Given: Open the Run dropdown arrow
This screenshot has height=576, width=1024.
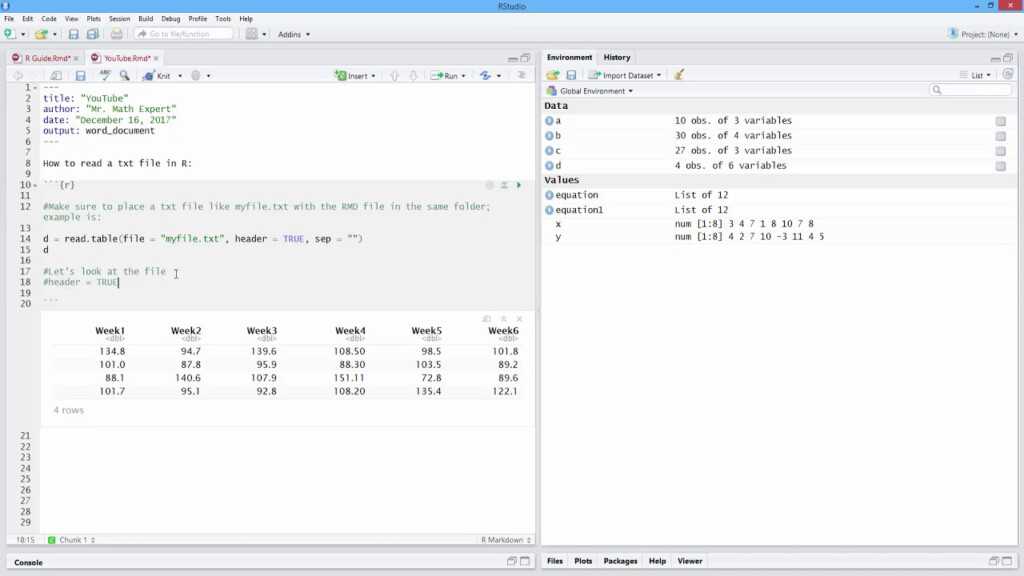Looking at the screenshot, I should pyautogui.click(x=464, y=76).
